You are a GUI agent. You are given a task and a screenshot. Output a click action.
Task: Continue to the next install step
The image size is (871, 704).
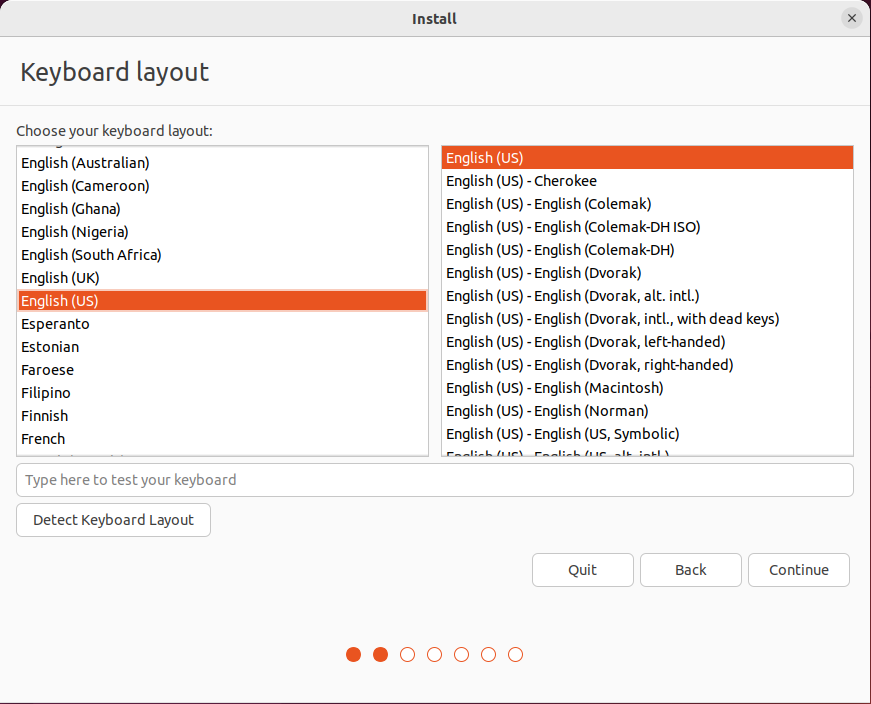[799, 570]
